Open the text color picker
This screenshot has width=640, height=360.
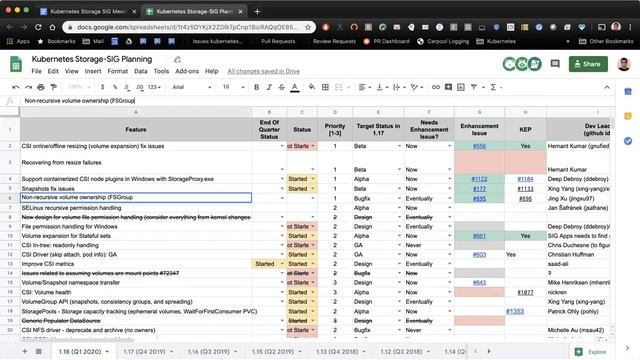click(x=295, y=87)
